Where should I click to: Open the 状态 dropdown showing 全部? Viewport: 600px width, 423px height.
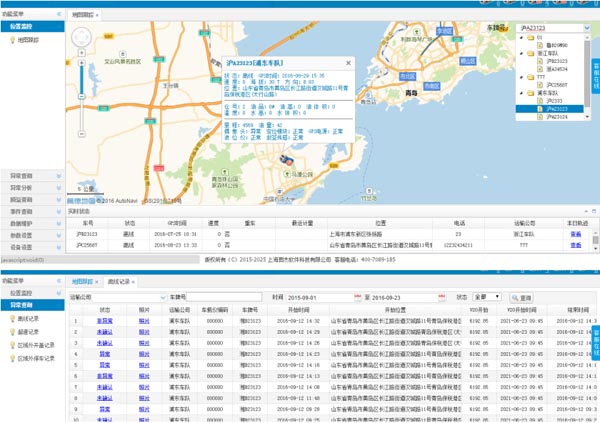pos(489,298)
